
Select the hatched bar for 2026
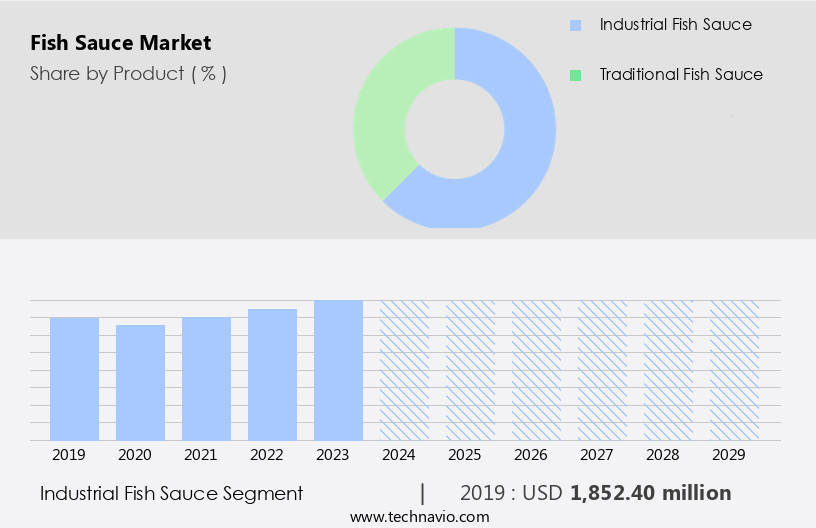537,370
